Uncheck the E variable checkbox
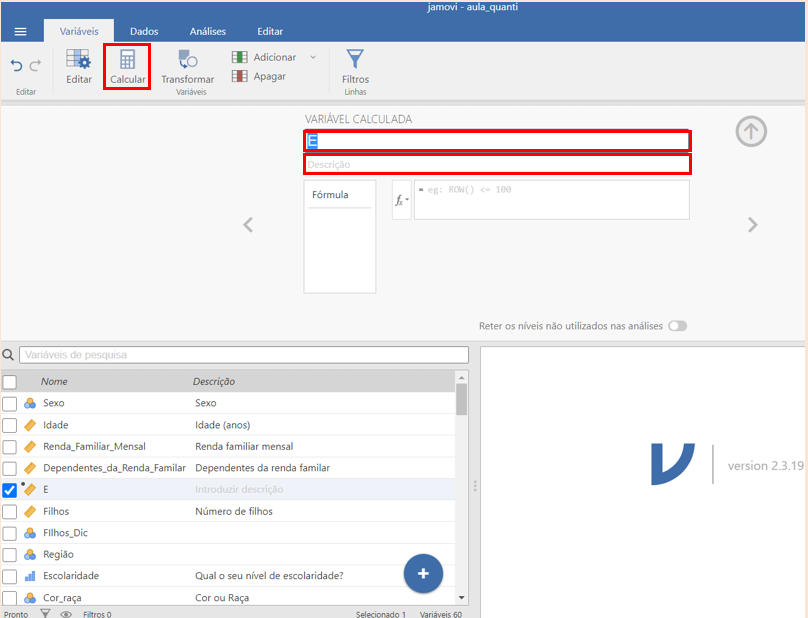The height and width of the screenshot is (618, 808). (x=10, y=490)
